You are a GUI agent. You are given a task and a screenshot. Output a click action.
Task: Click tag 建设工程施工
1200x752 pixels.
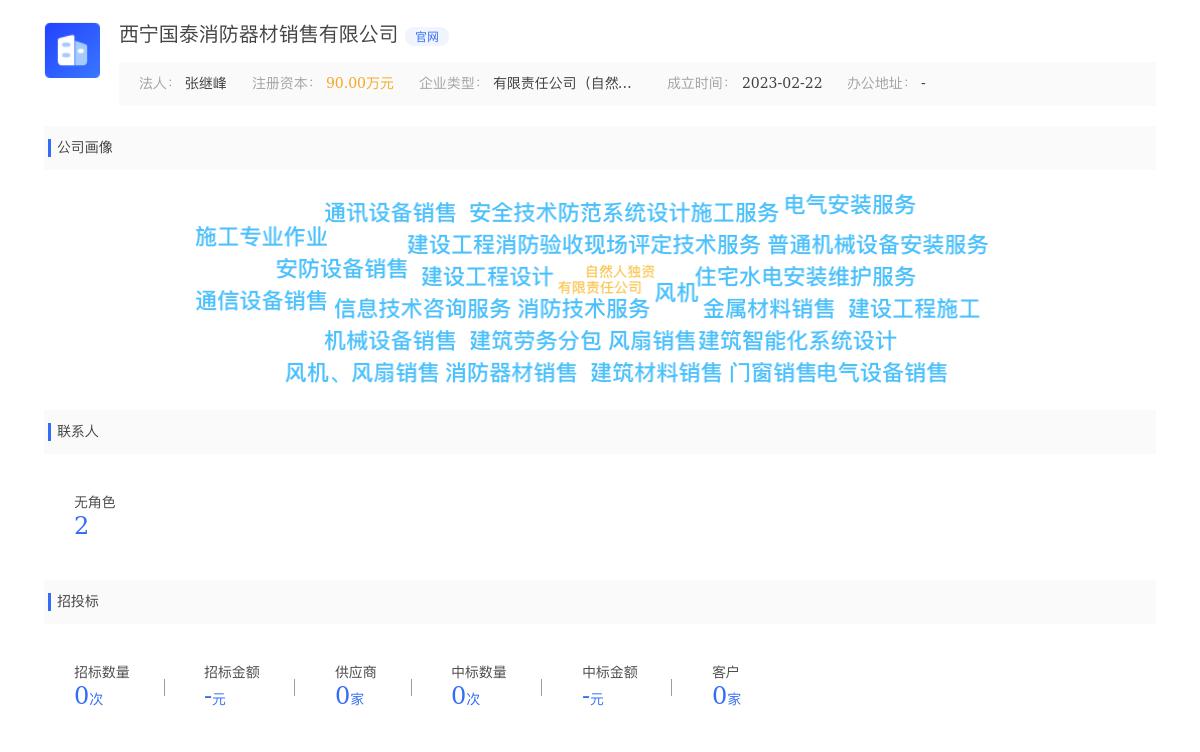pos(914,309)
